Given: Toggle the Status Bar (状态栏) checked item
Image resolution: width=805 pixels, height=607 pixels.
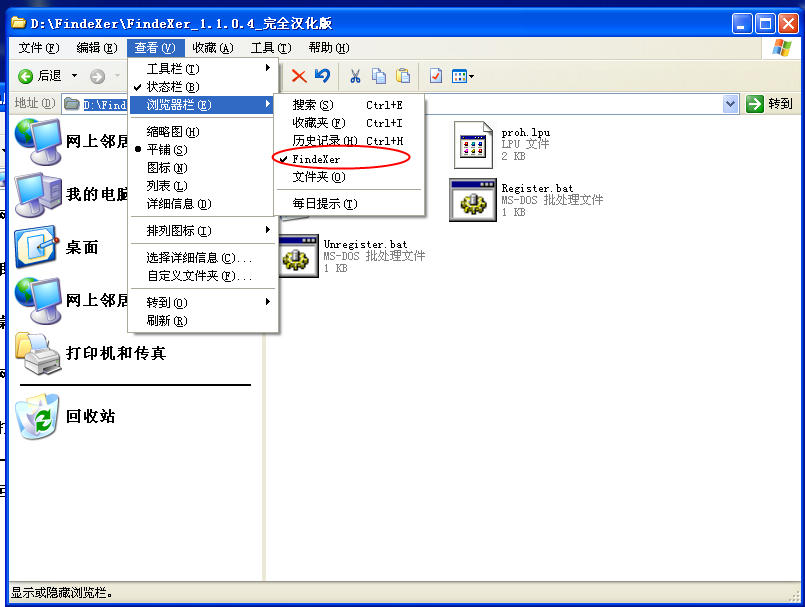Looking at the screenshot, I should point(203,87).
